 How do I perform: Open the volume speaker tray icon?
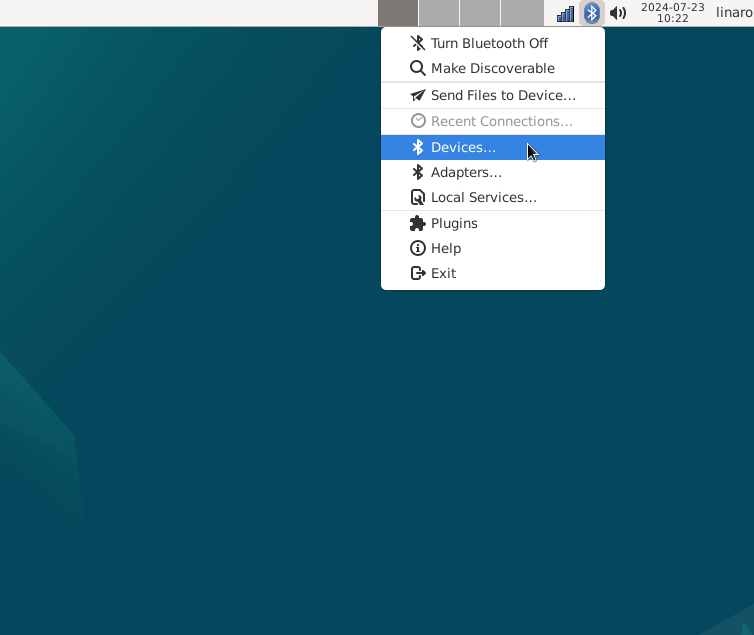[618, 13]
